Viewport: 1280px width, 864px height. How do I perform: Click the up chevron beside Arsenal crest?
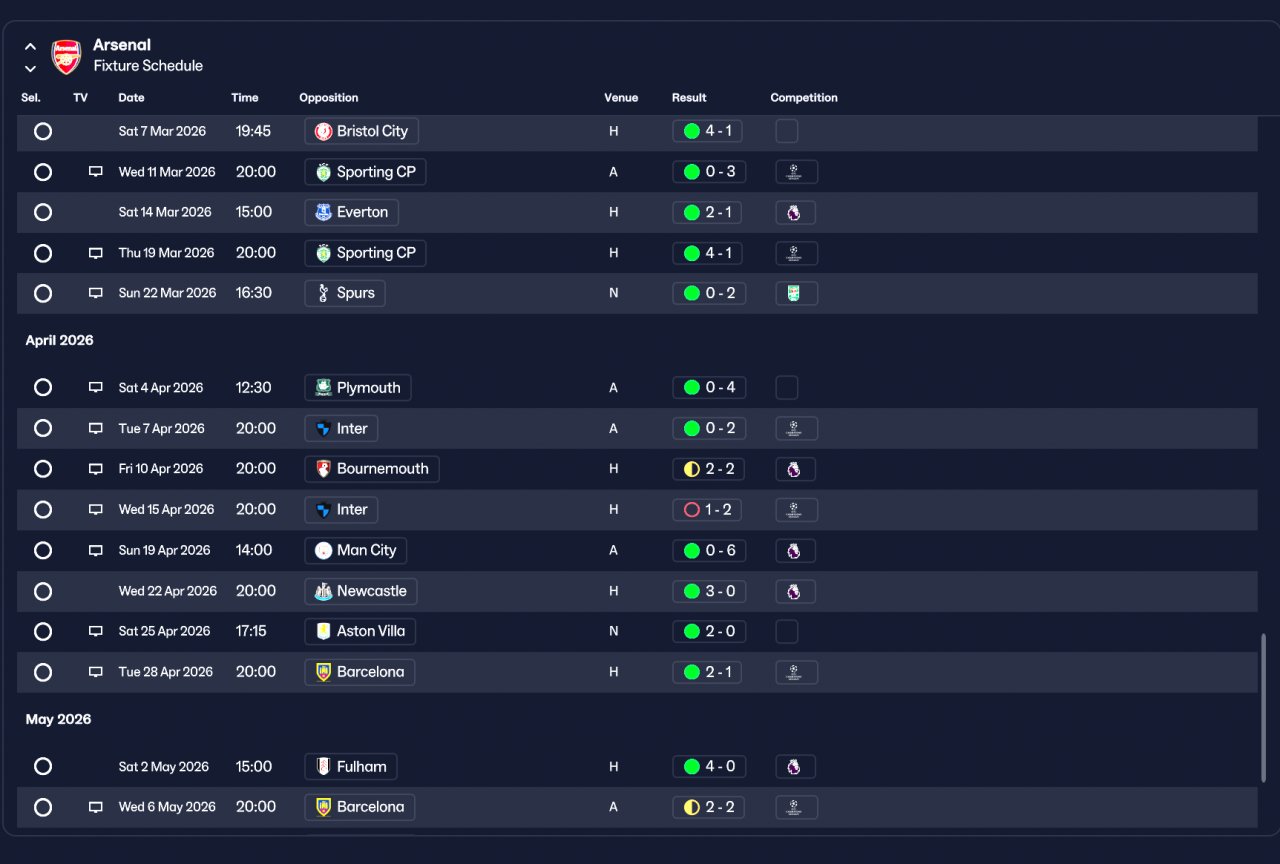(31, 46)
